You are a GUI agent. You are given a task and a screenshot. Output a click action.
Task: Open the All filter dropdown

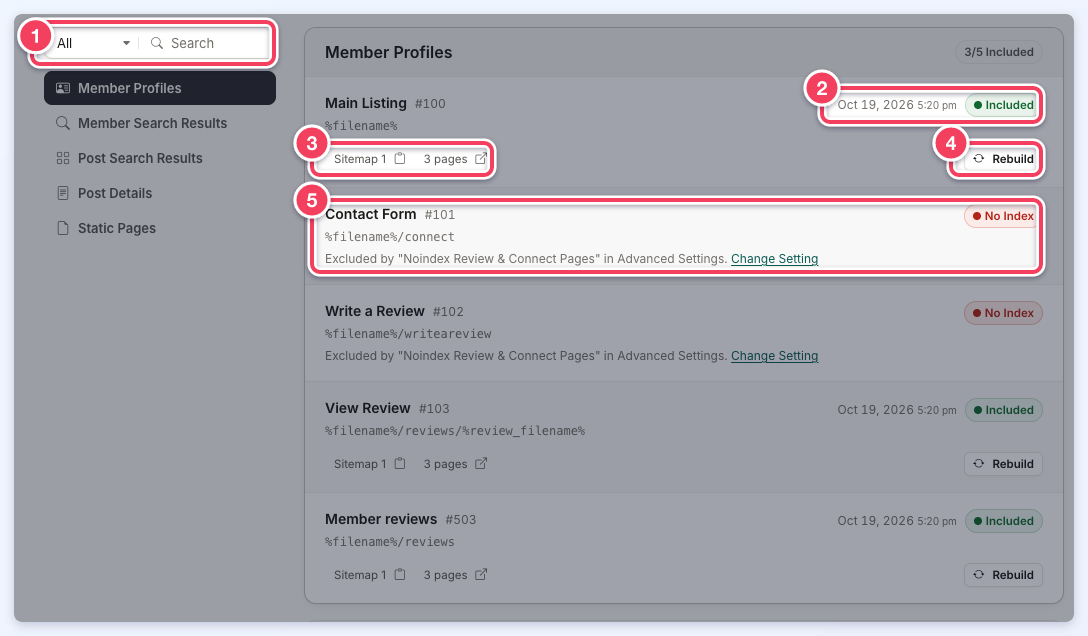coord(93,43)
